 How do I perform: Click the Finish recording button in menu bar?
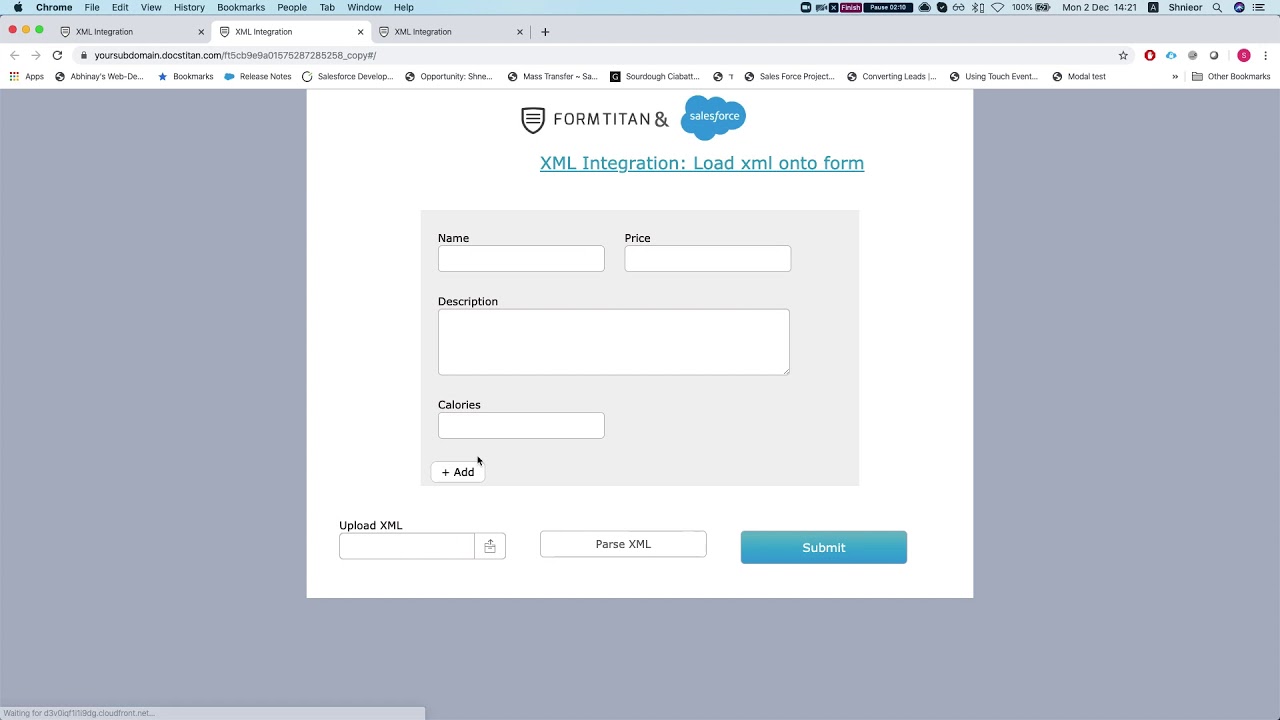[x=851, y=7]
